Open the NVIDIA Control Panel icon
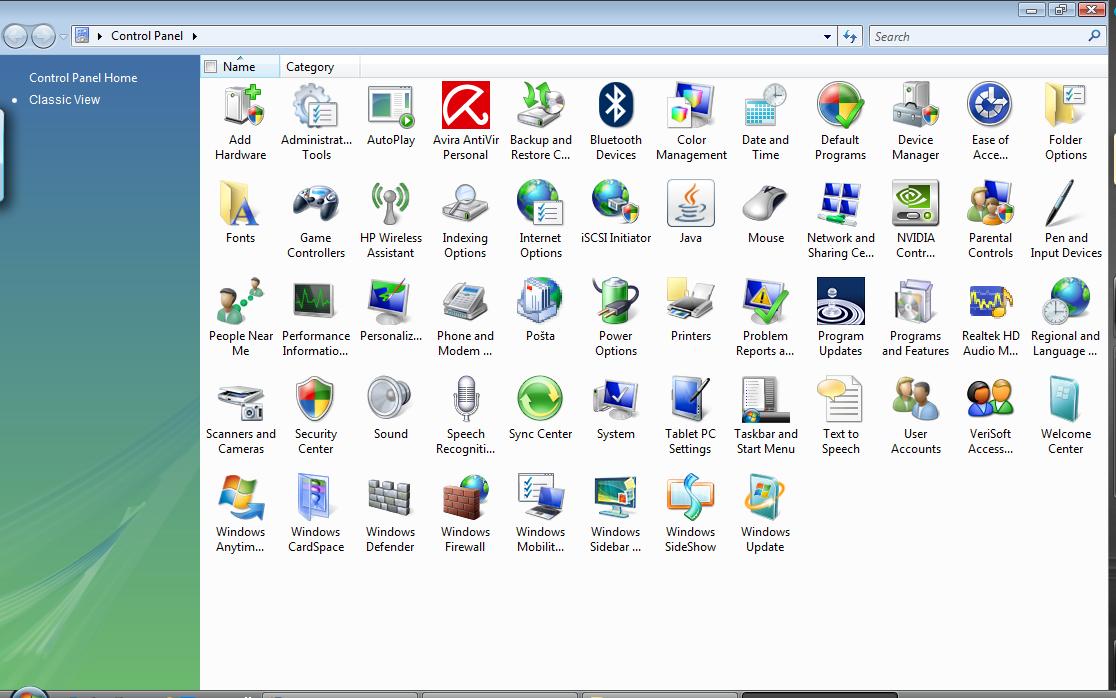 (x=915, y=205)
